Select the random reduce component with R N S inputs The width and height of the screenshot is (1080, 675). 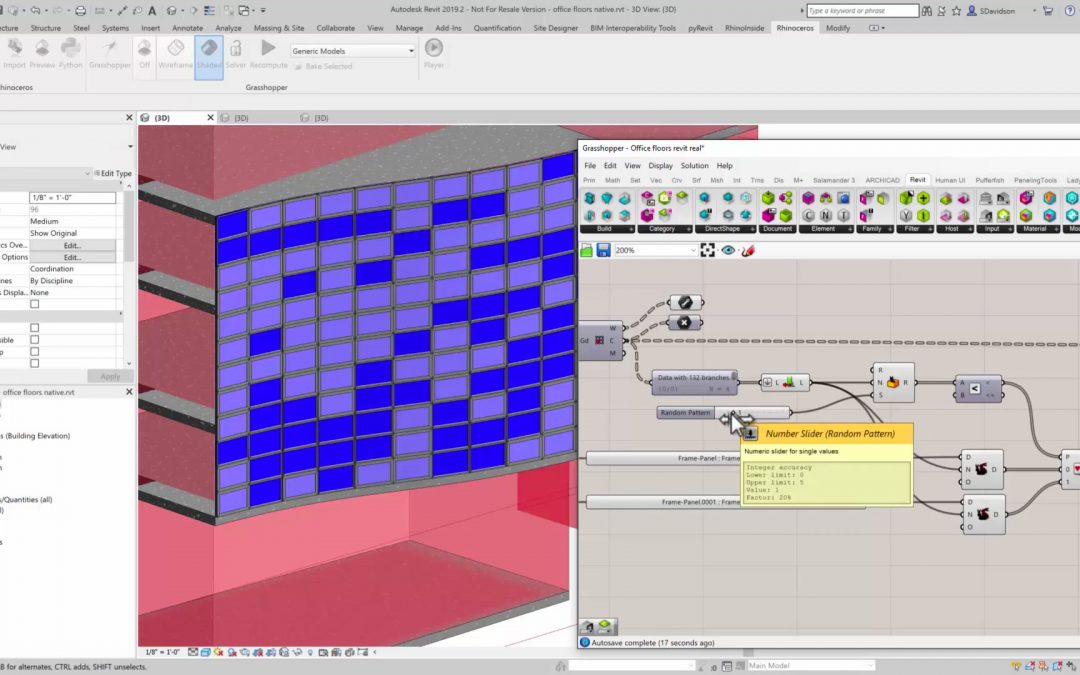click(893, 382)
